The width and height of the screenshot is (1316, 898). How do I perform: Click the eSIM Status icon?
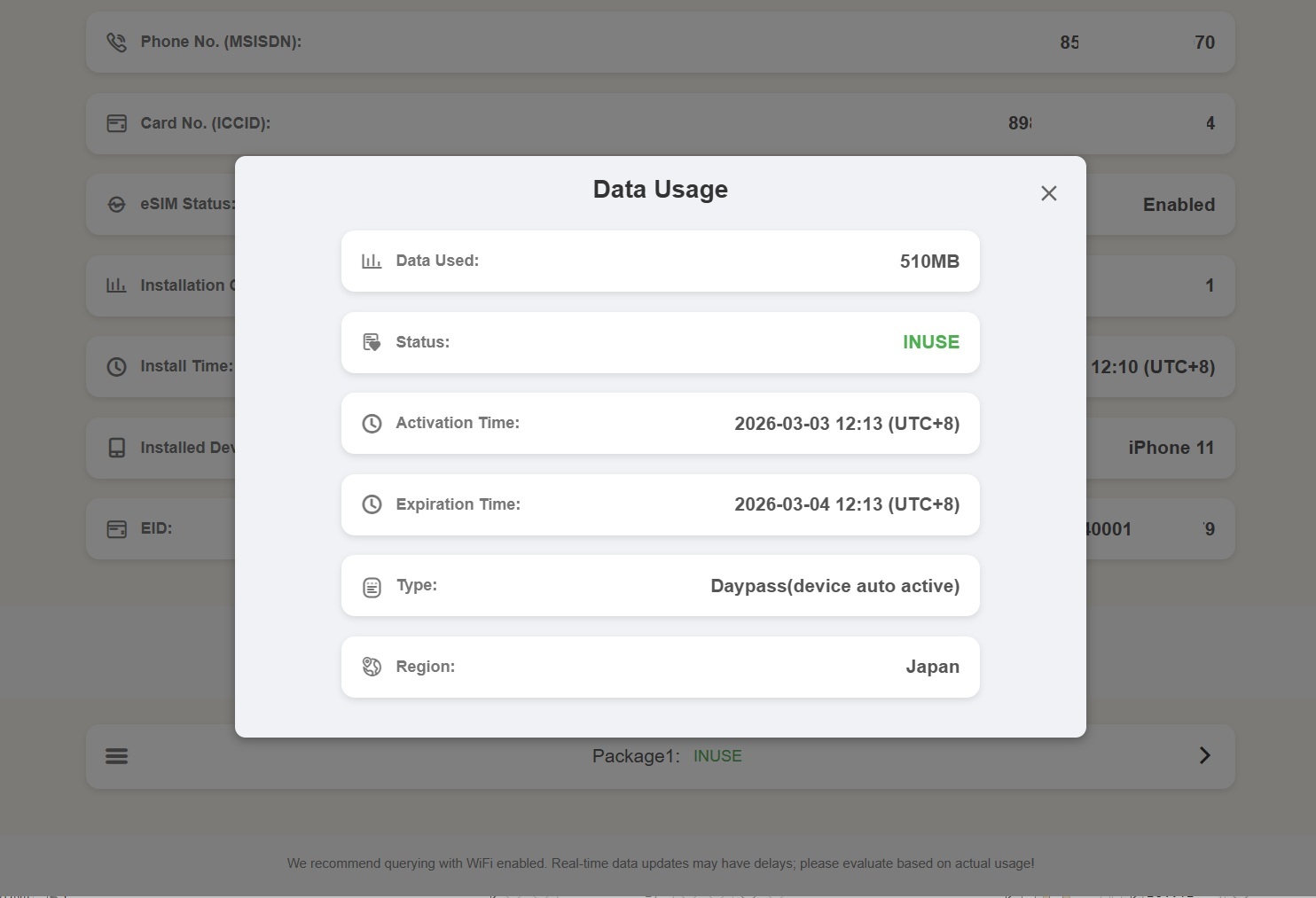[116, 205]
